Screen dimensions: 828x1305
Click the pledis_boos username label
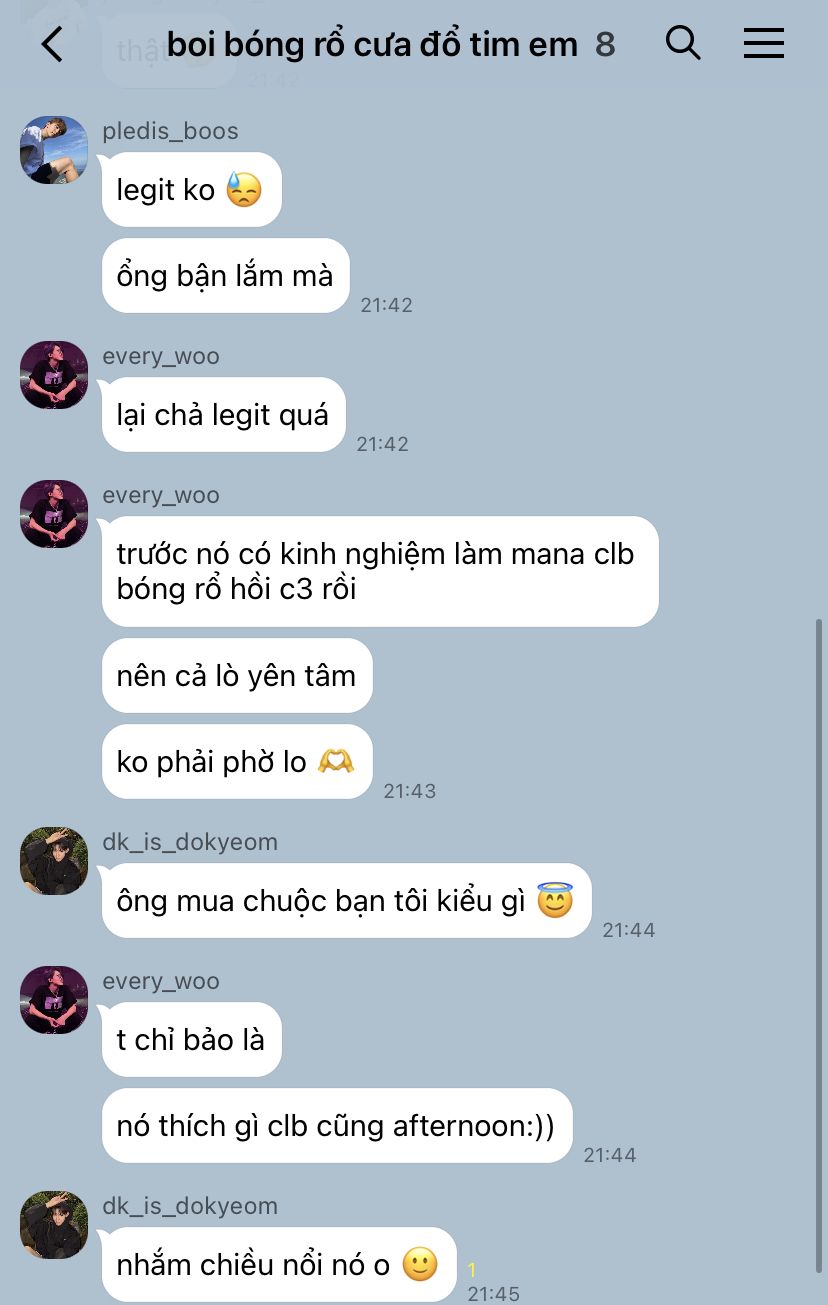[170, 131]
